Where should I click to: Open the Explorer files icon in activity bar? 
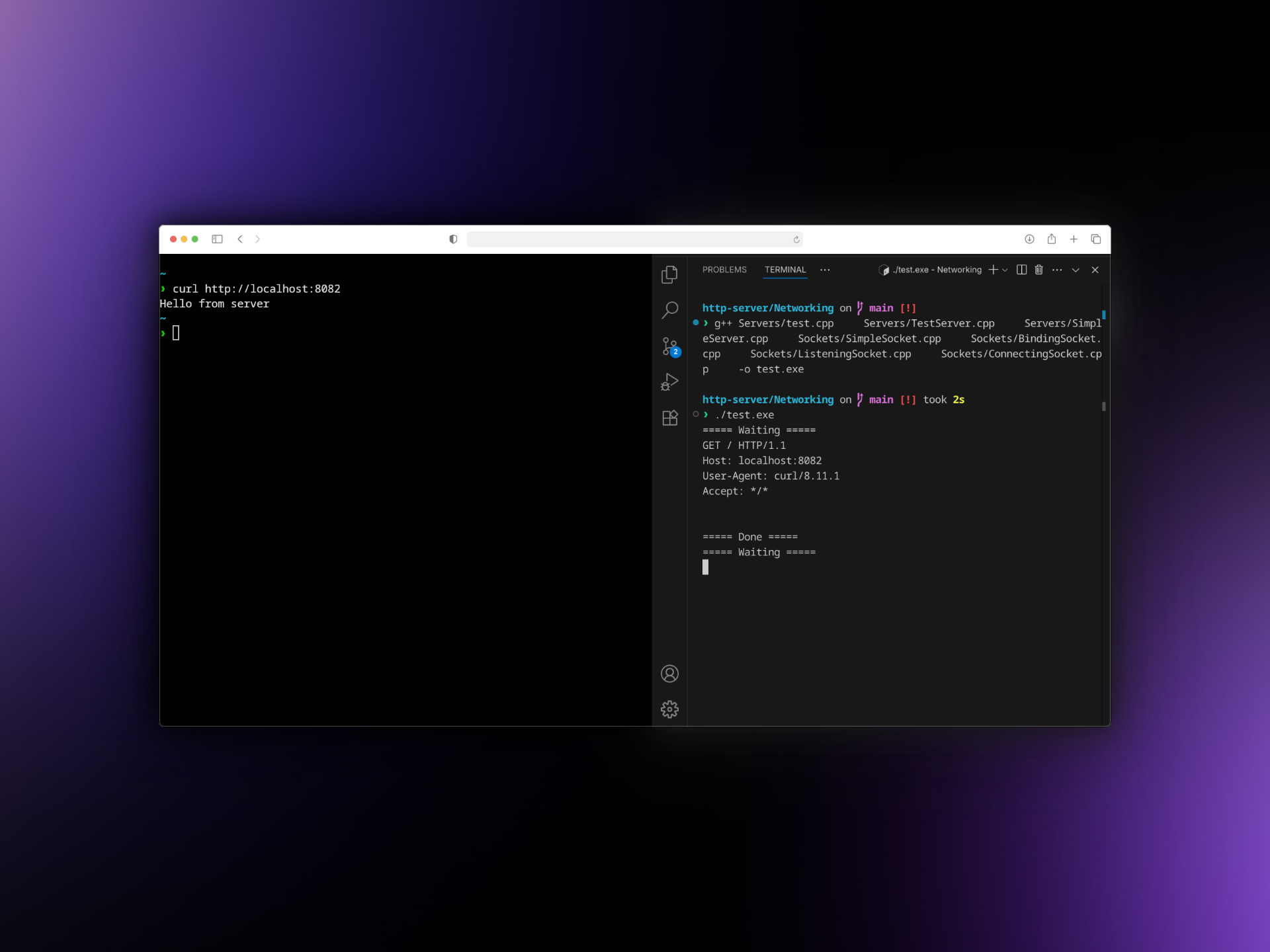(x=669, y=274)
